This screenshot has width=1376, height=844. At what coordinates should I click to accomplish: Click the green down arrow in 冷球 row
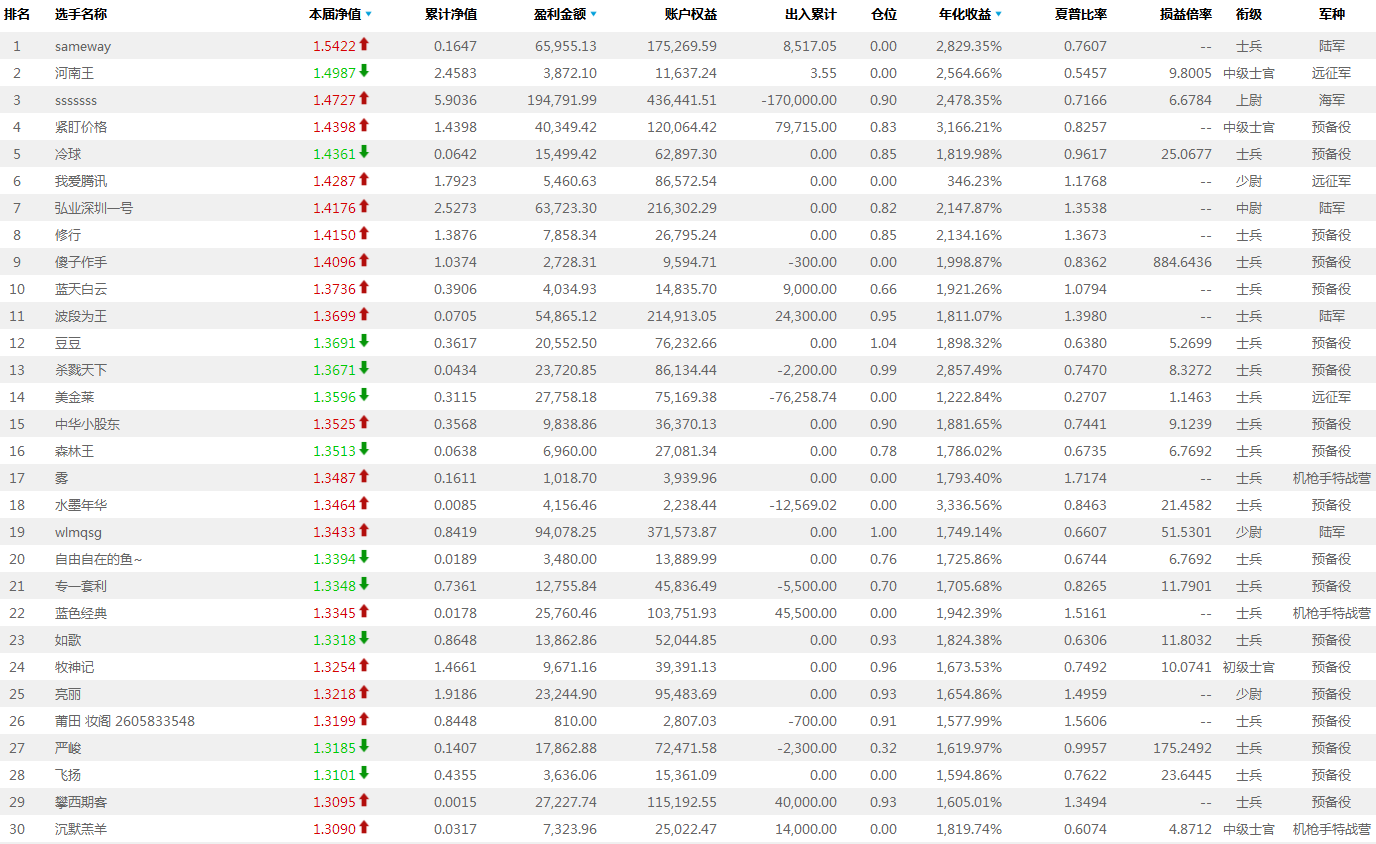point(364,152)
